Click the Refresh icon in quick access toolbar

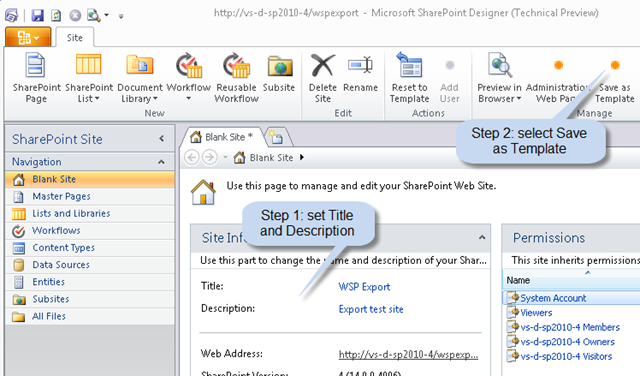56,16
